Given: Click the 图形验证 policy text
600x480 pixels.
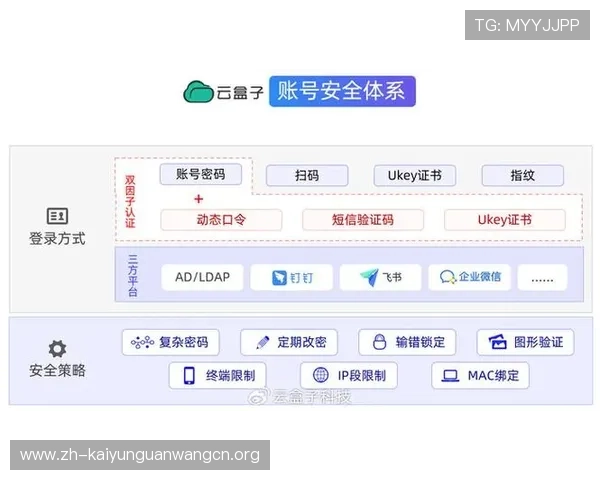Looking at the screenshot, I should pos(539,342).
